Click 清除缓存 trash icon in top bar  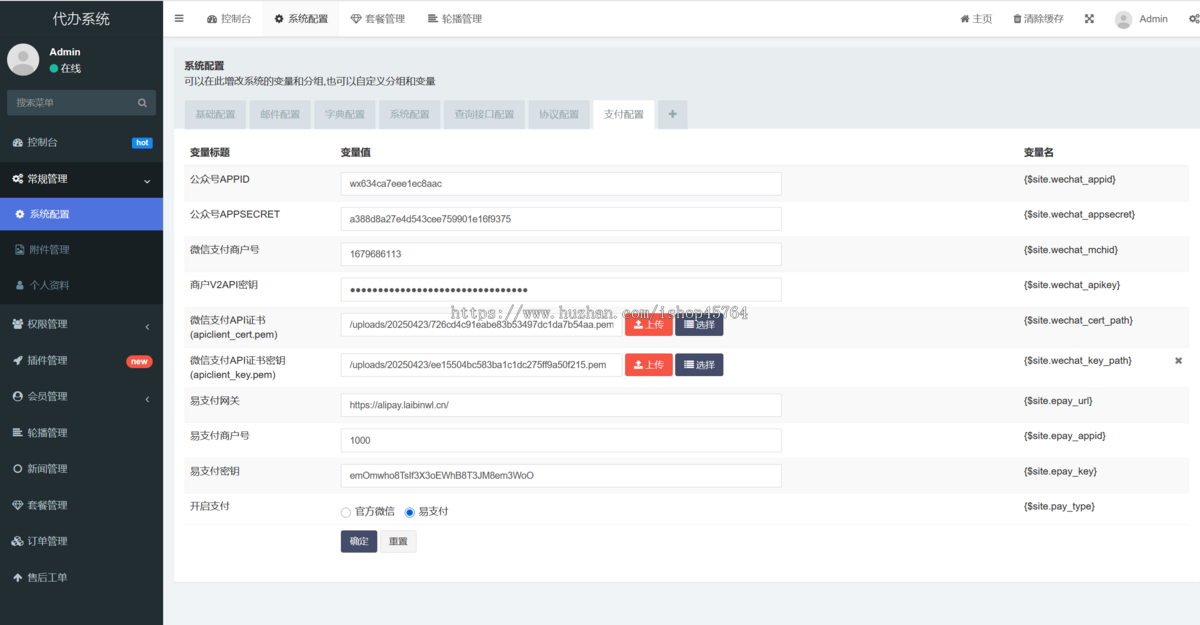(1018, 19)
